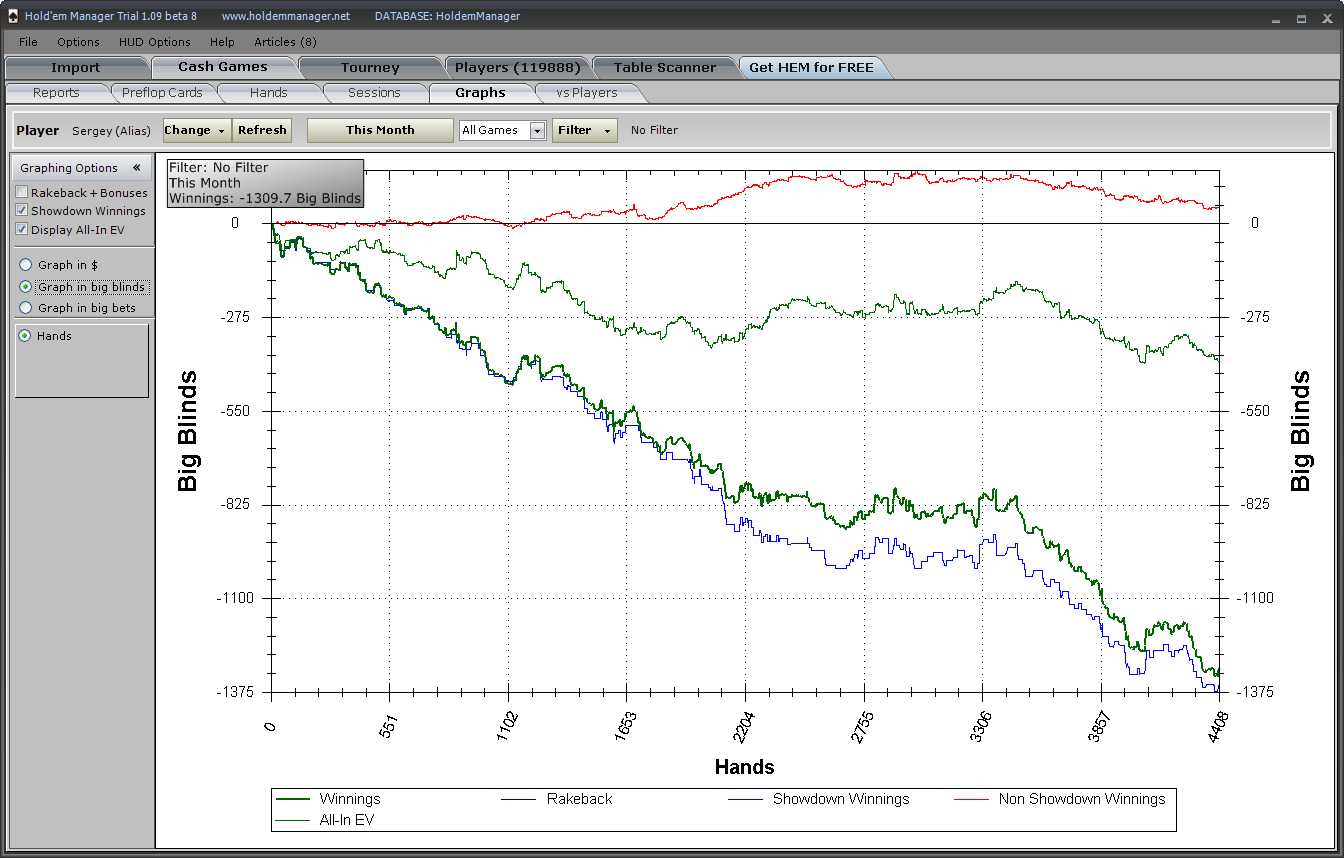Choose Graph in big bets option
1344x858 pixels.
[x=26, y=308]
